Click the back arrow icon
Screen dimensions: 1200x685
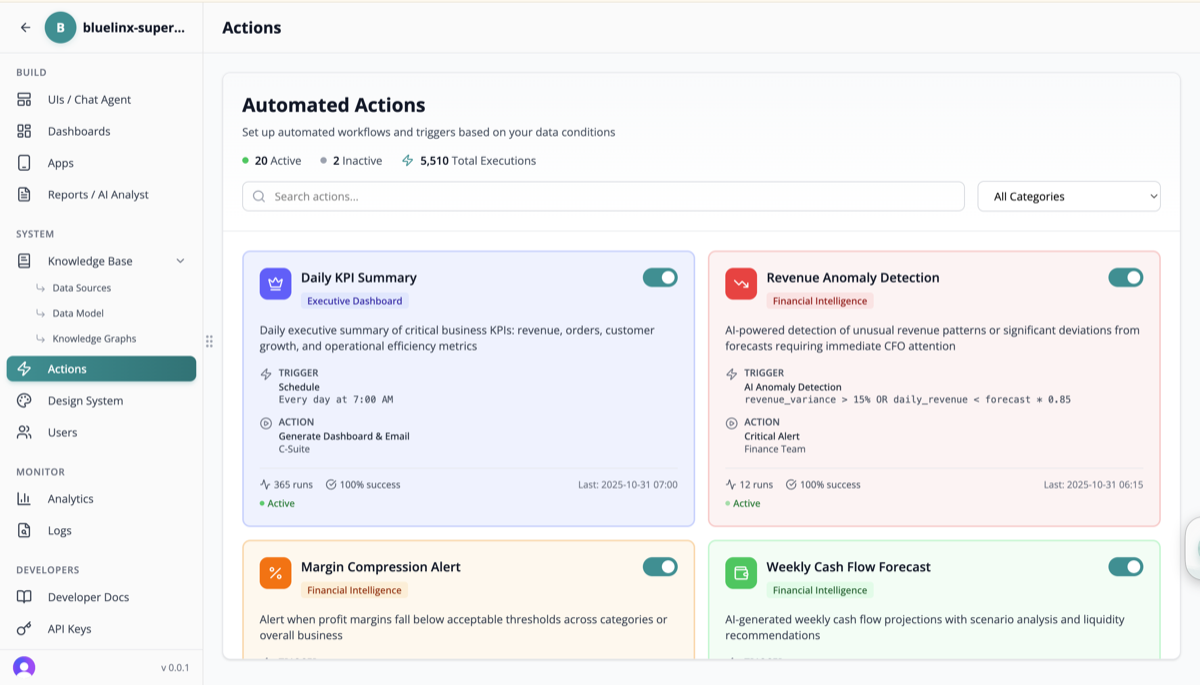(x=26, y=28)
